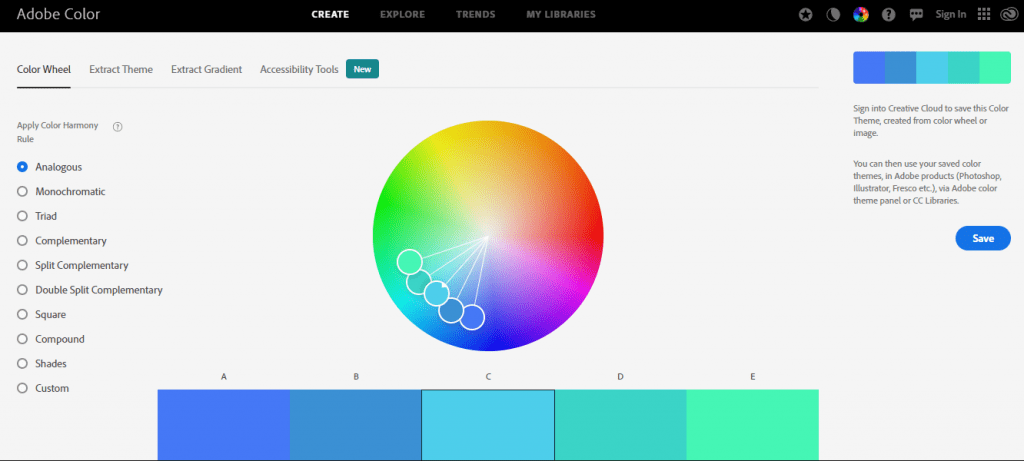The width and height of the screenshot is (1024, 461).
Task: Click the theme preview strip's mint green color
Action: [995, 68]
